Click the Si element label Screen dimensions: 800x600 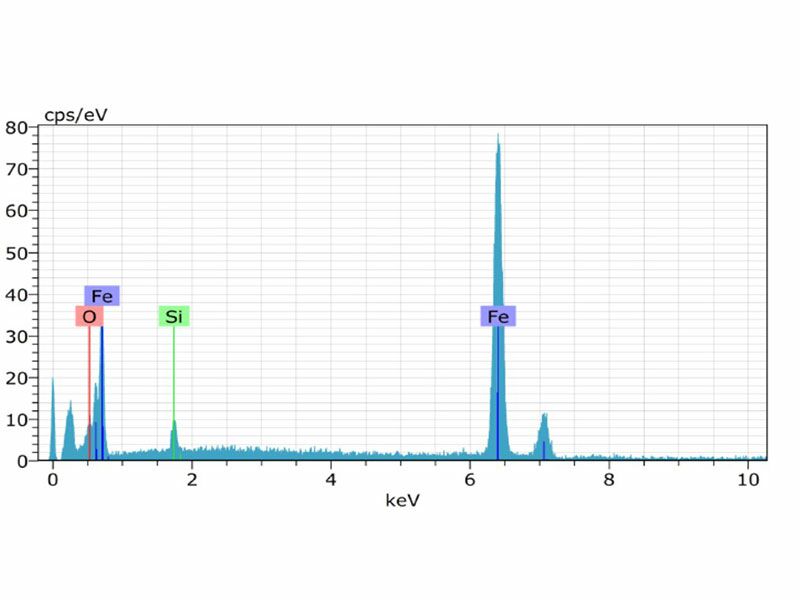point(173,317)
